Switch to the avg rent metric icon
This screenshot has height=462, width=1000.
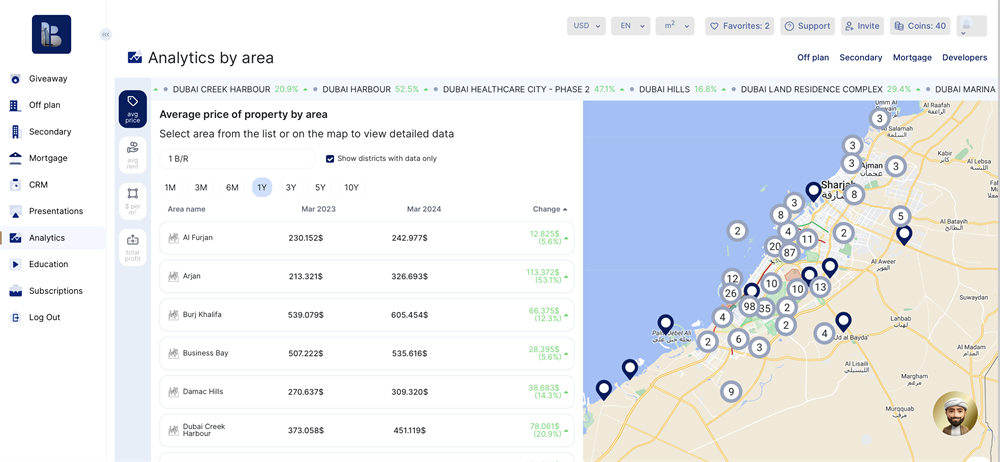point(133,153)
